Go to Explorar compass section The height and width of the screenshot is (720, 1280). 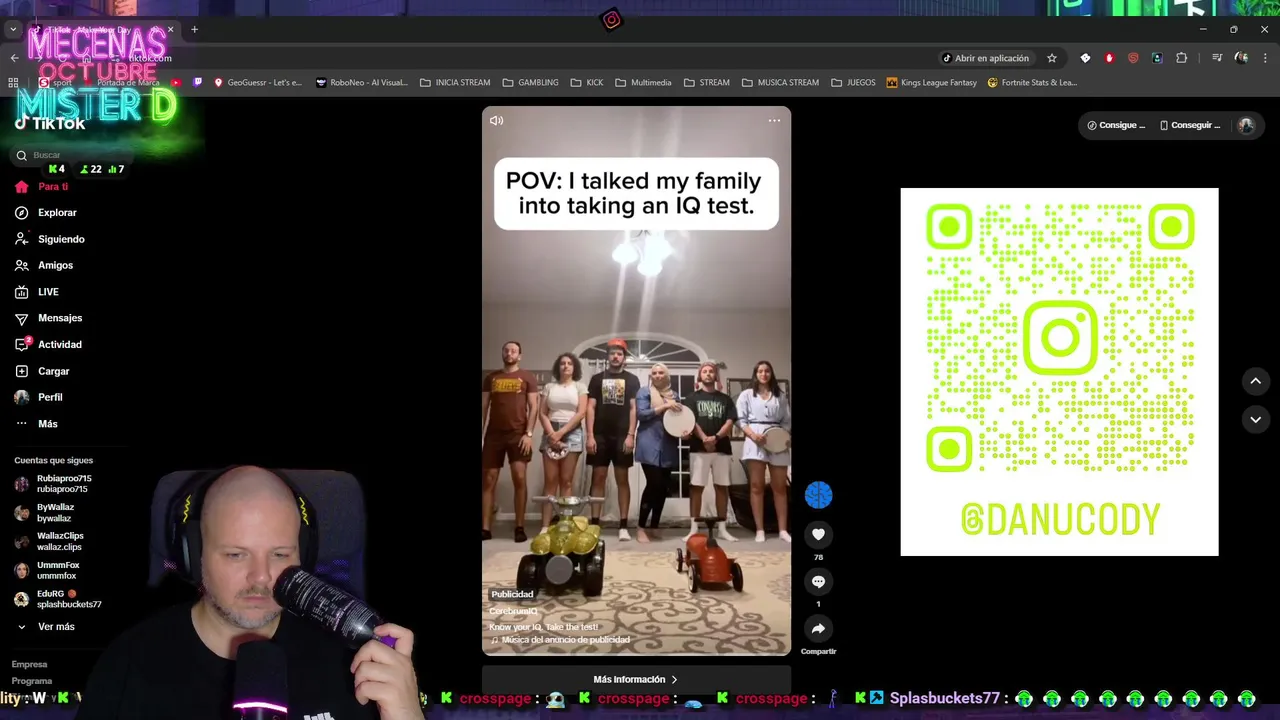[x=46, y=213]
